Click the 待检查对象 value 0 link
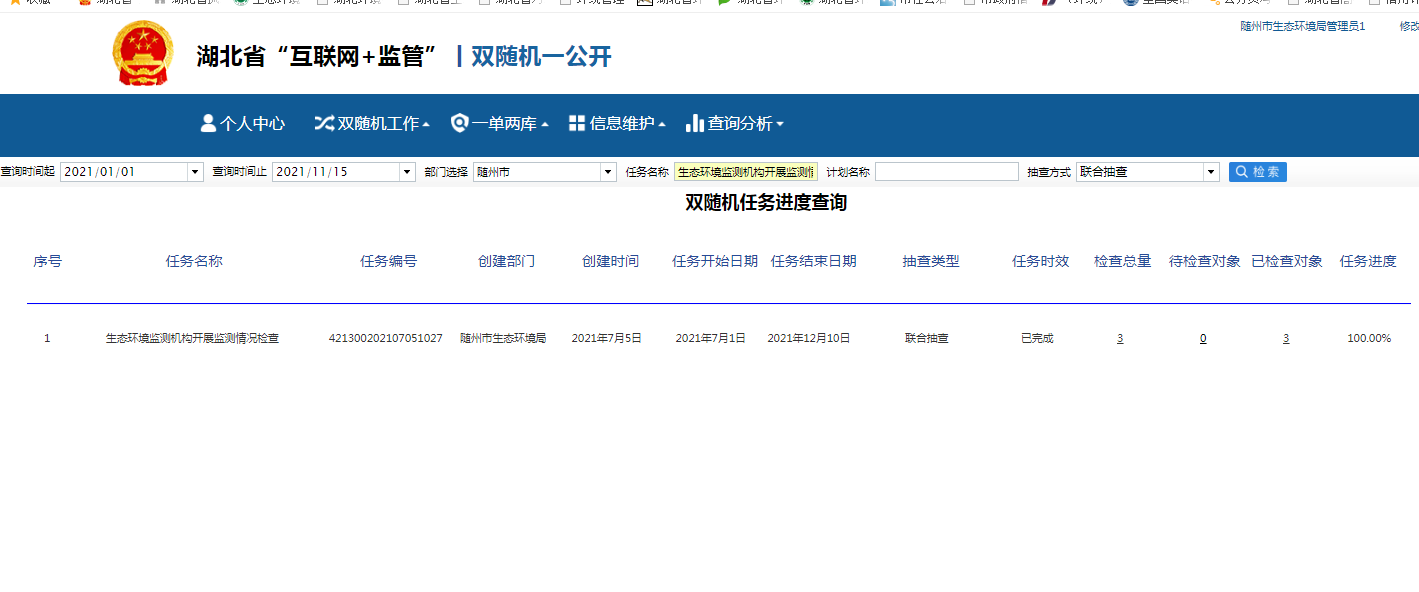This screenshot has width=1419, height=592. (1203, 339)
